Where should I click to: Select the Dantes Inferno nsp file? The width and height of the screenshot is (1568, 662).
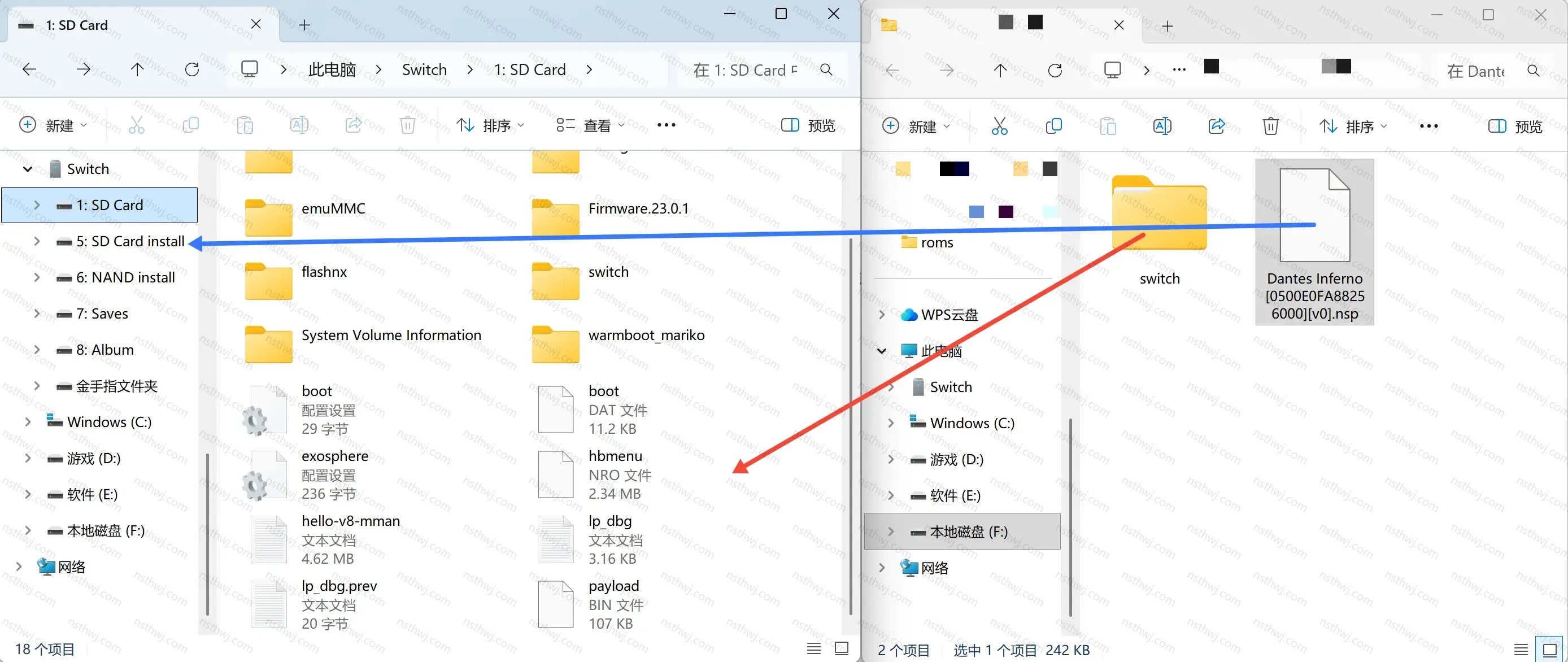tap(1315, 242)
